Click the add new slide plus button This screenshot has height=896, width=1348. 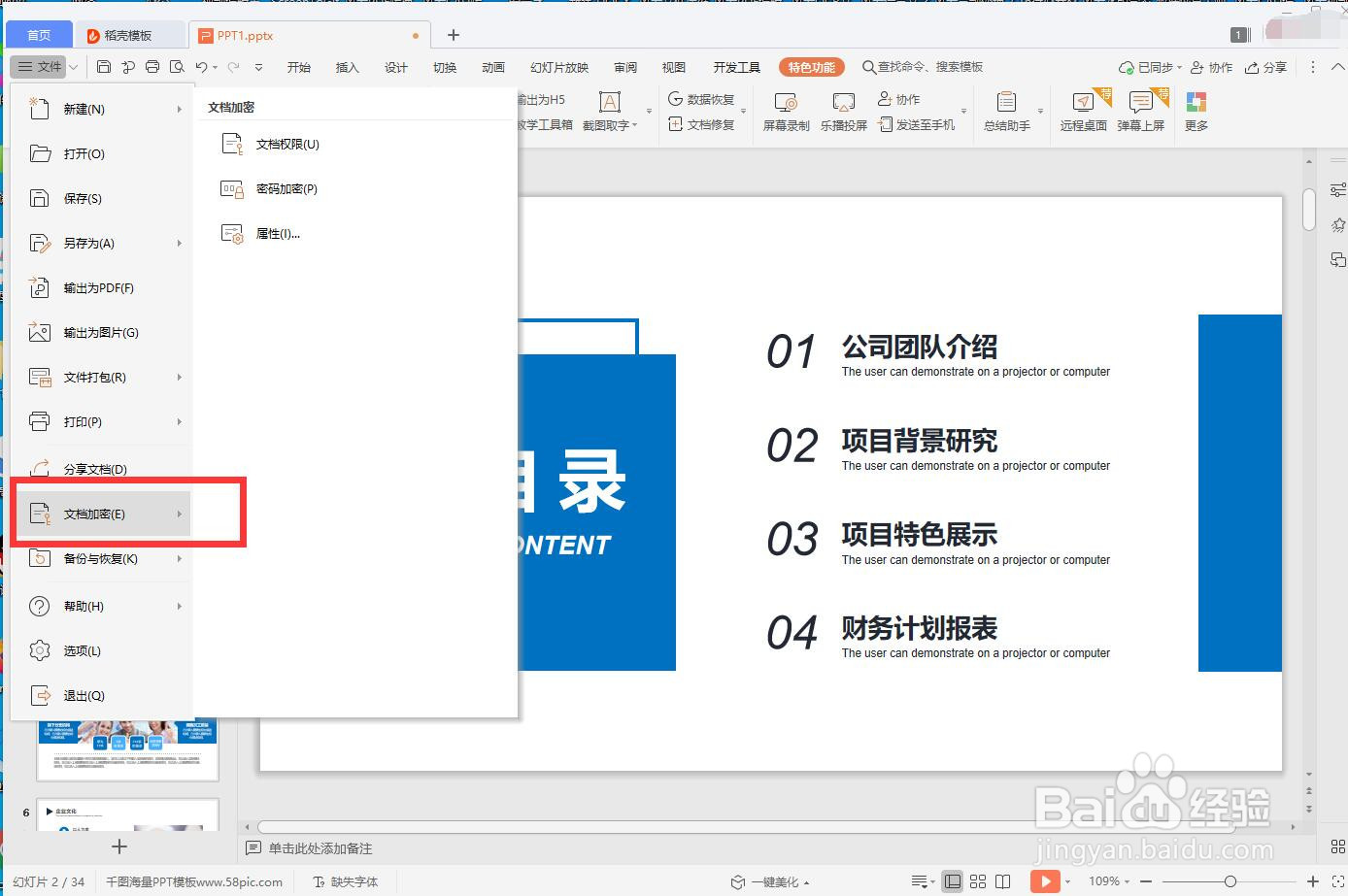pyautogui.click(x=119, y=846)
